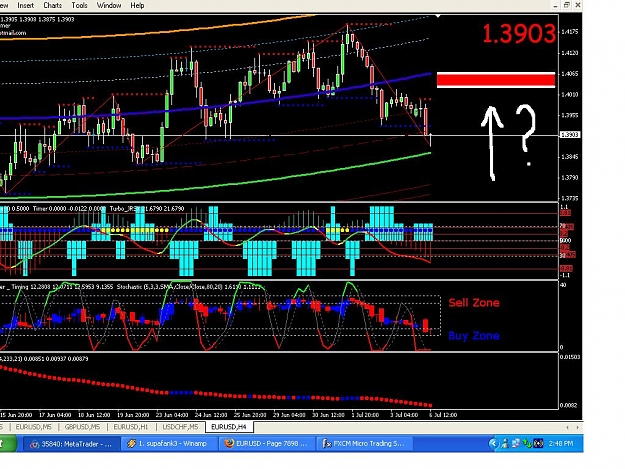Click the 17 Jun 04:00 time label
Screen dimensions: 625x469
coord(55,415)
